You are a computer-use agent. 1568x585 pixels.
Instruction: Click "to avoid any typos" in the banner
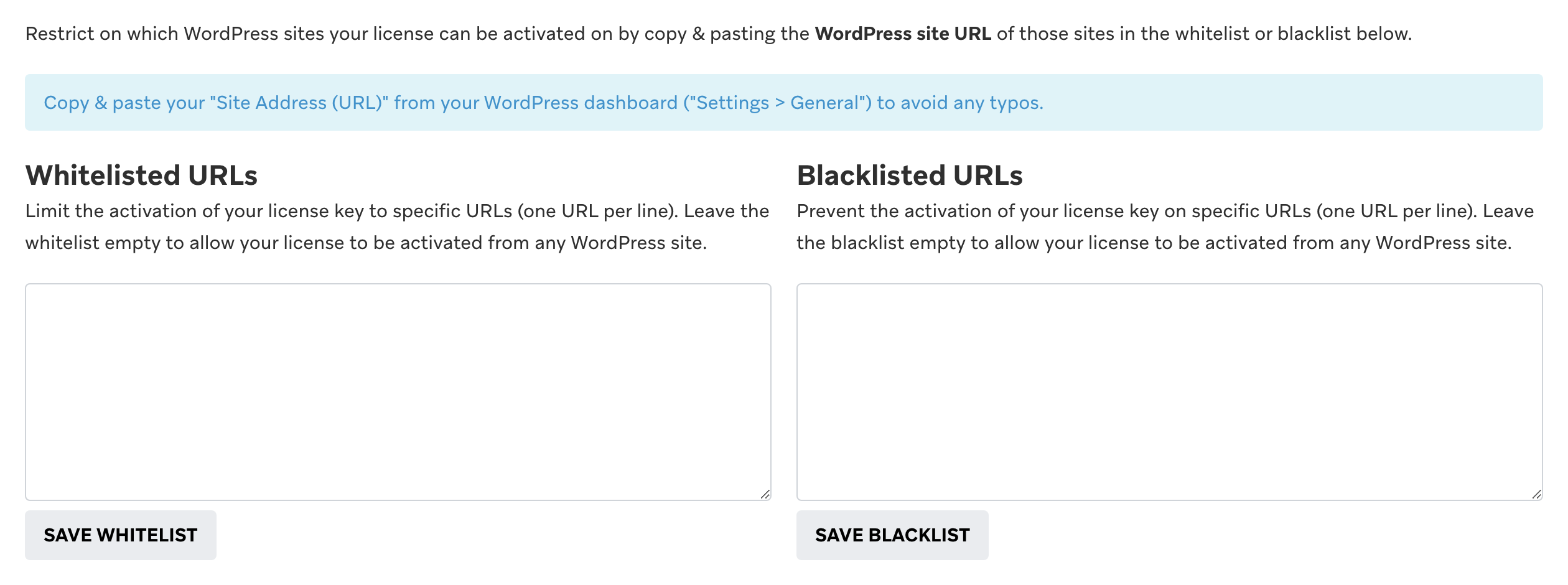click(959, 103)
